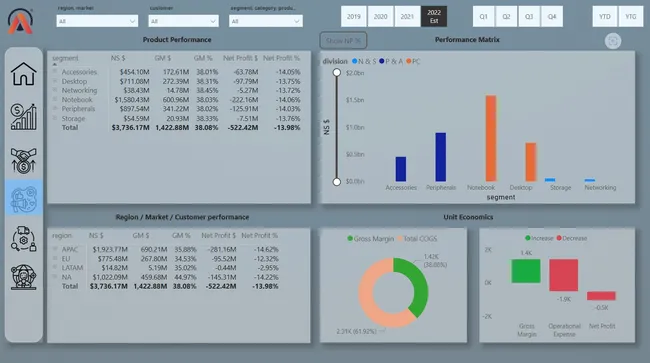Screen dimensions: 650x363
Task: Switch to YTD view
Action: [605, 17]
